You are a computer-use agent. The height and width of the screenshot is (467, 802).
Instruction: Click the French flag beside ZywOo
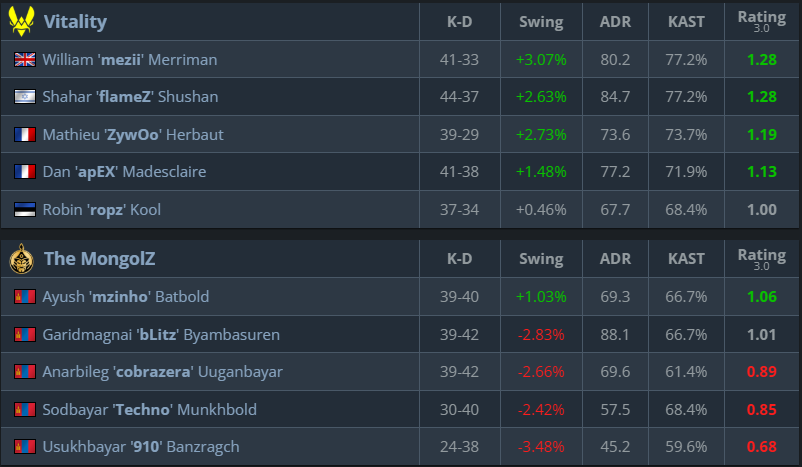pos(25,135)
